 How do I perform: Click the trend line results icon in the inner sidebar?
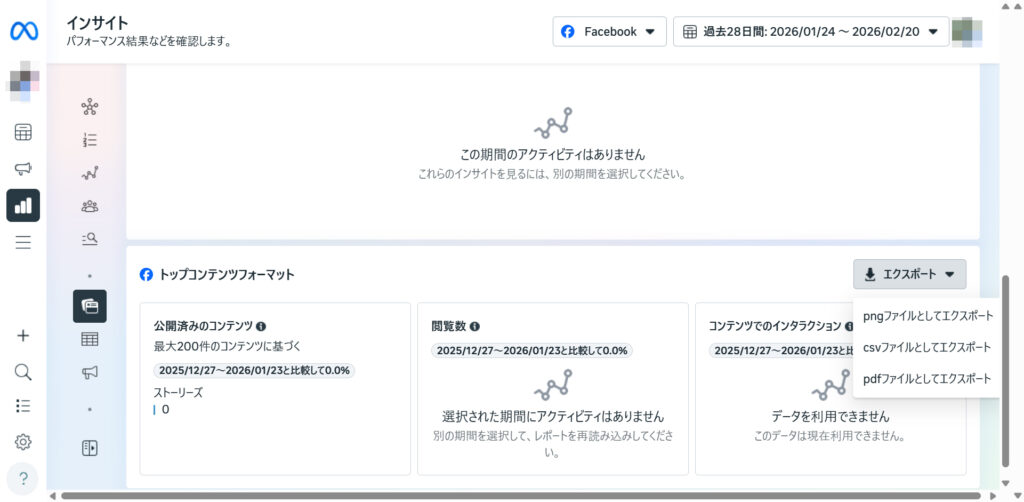coord(90,173)
